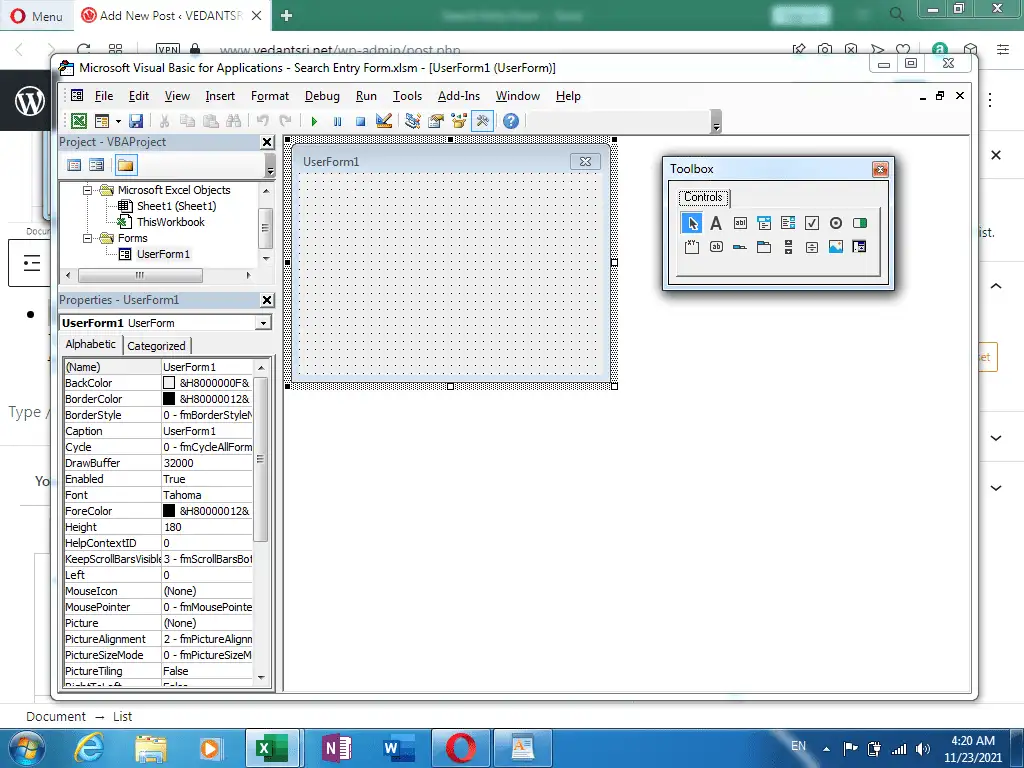Image resolution: width=1024 pixels, height=768 pixels.
Task: Switch to the Alphabetic properties tab
Action: (x=90, y=344)
